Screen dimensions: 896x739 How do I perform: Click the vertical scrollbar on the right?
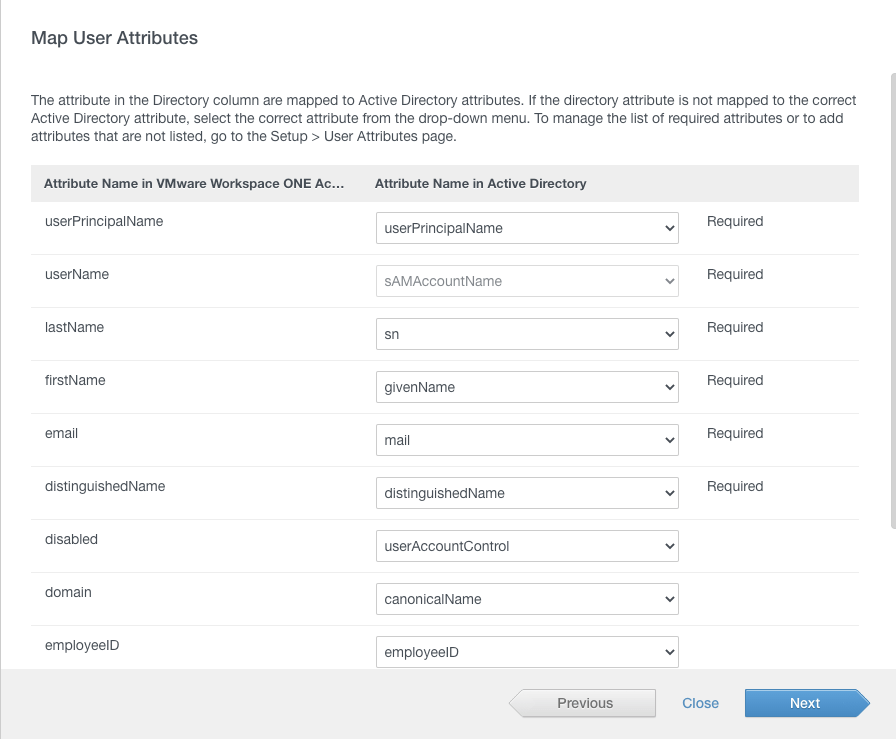[892, 300]
